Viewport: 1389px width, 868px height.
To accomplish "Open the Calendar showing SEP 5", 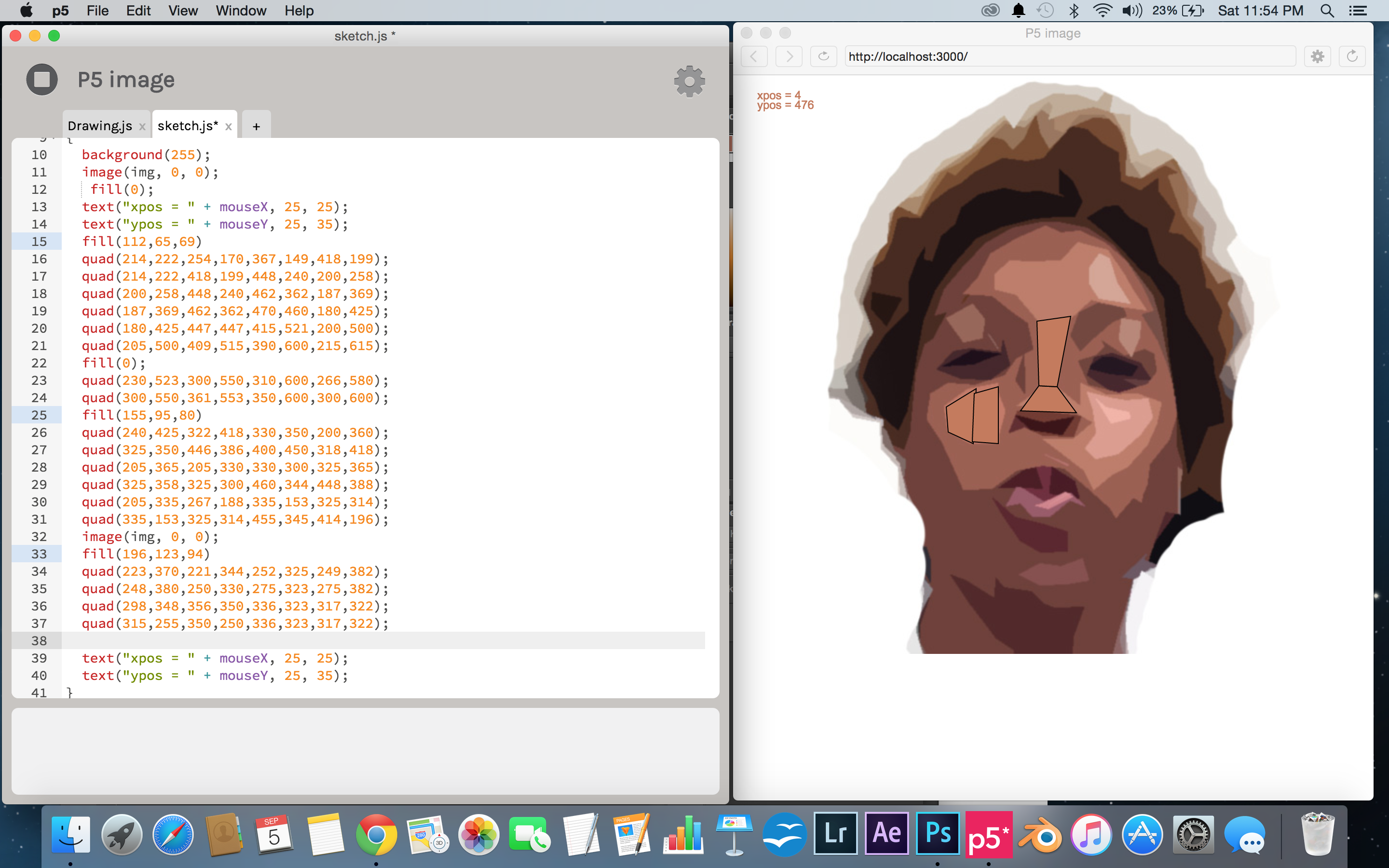I will [x=274, y=835].
